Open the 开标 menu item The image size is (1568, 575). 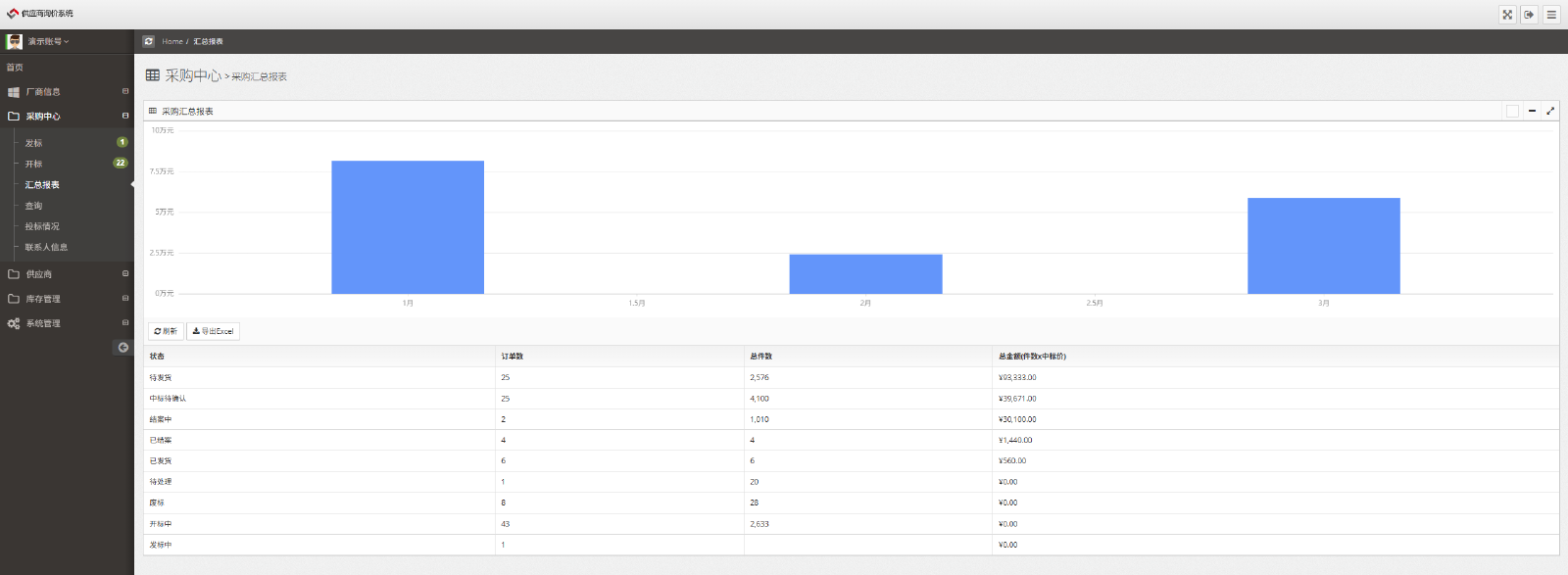[x=34, y=164]
